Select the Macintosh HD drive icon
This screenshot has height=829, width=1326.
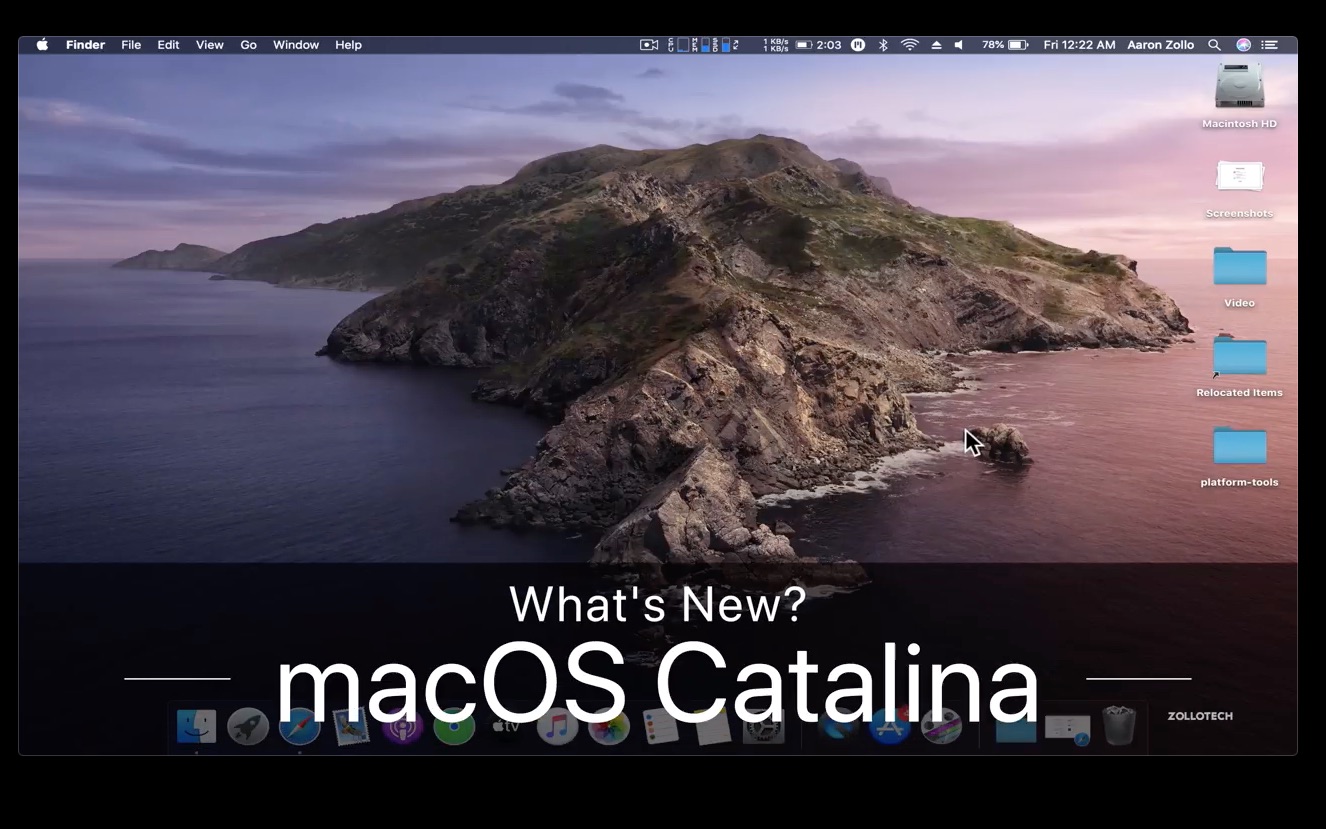(1240, 95)
